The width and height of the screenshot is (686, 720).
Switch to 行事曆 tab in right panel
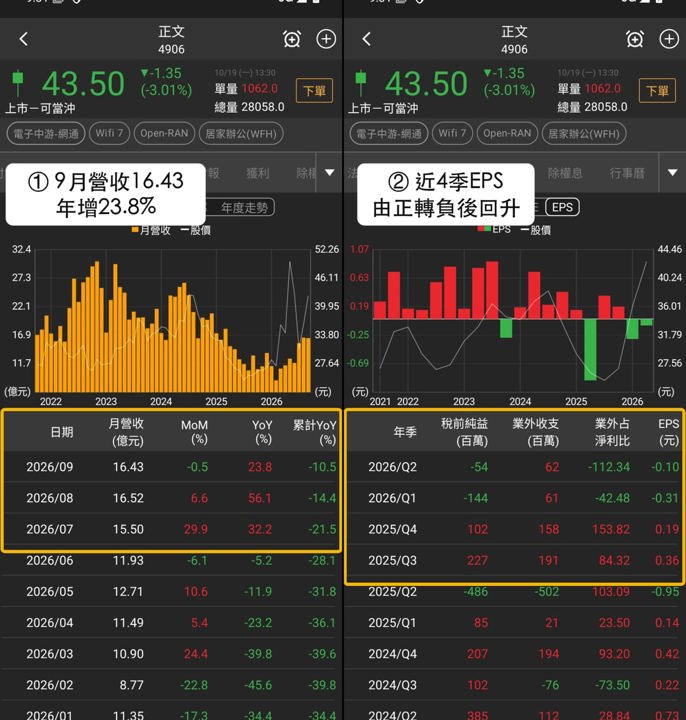pos(627,173)
